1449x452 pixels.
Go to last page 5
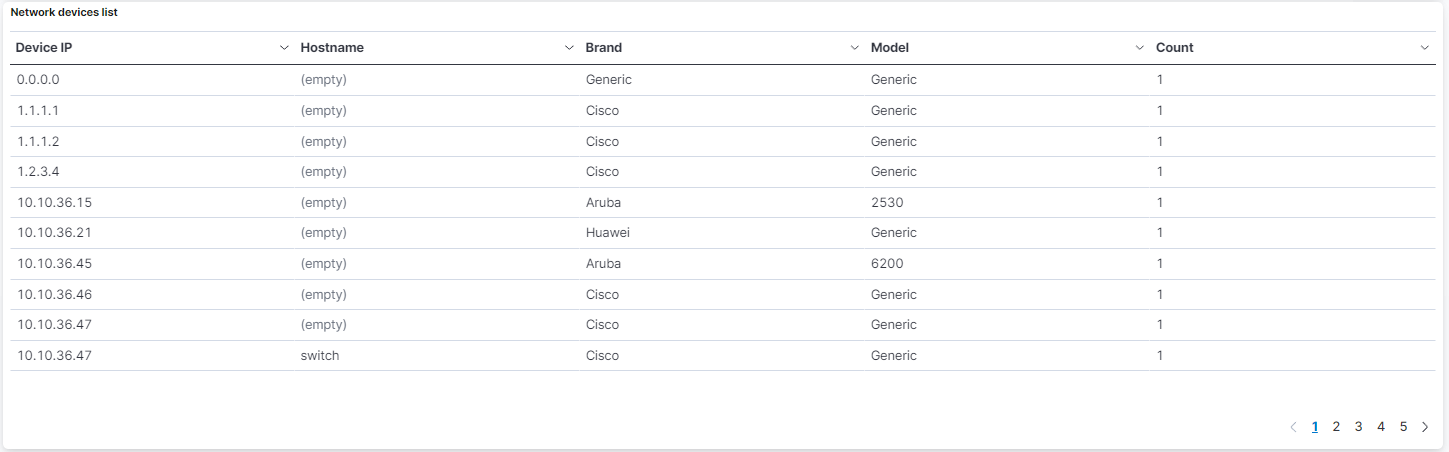point(1403,427)
